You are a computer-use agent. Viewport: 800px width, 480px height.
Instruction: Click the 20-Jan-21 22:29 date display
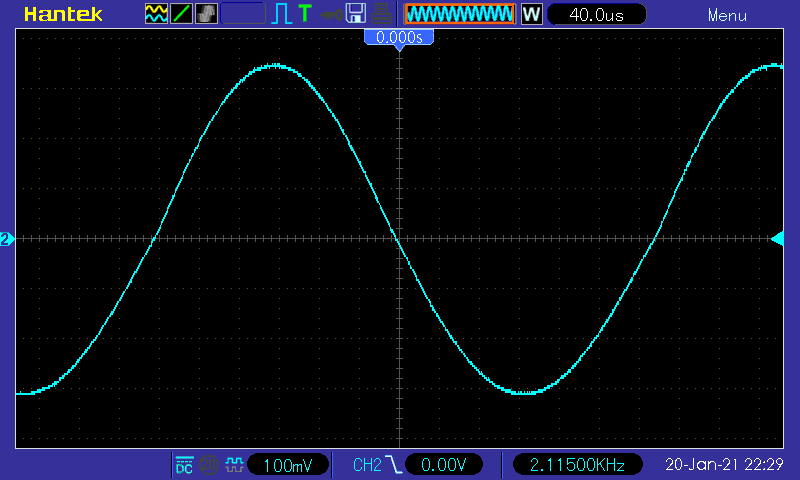tap(724, 464)
